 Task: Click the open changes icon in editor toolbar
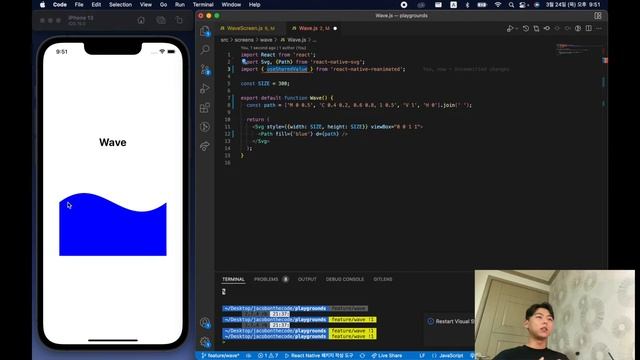coord(536,29)
